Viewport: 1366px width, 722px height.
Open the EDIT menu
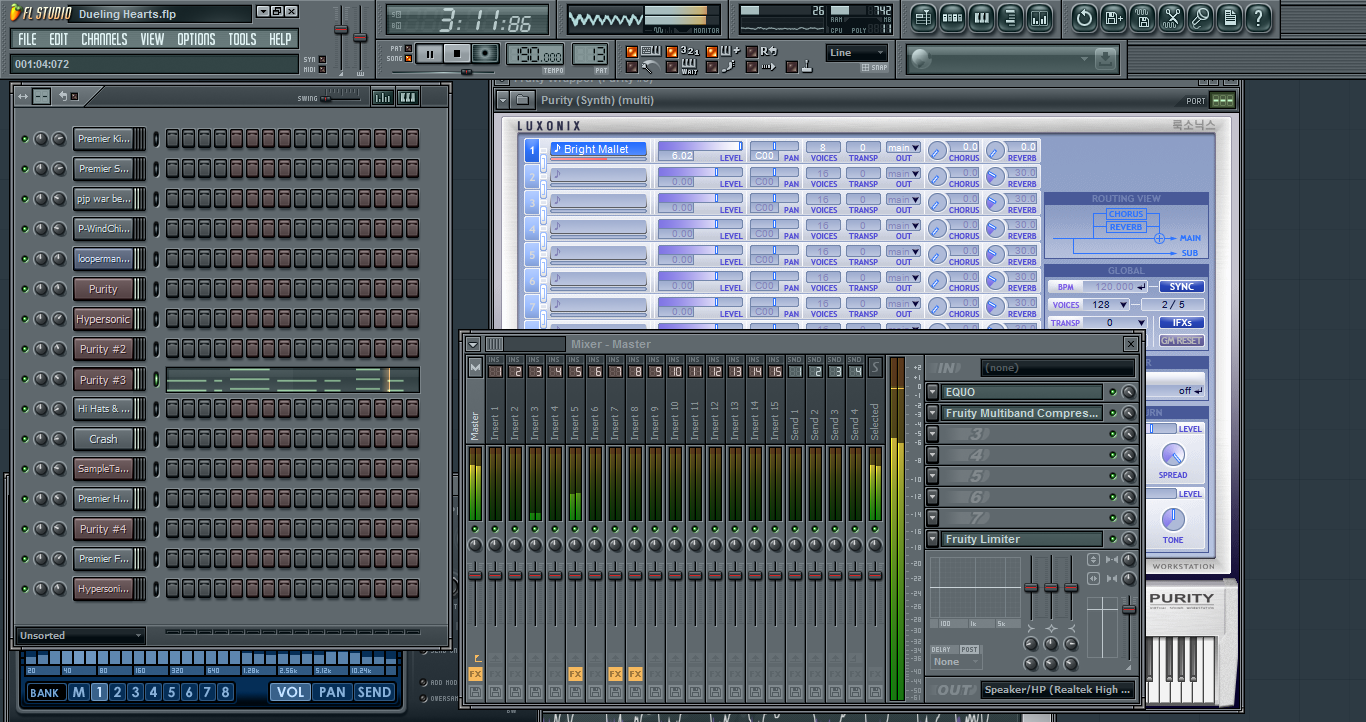59,39
